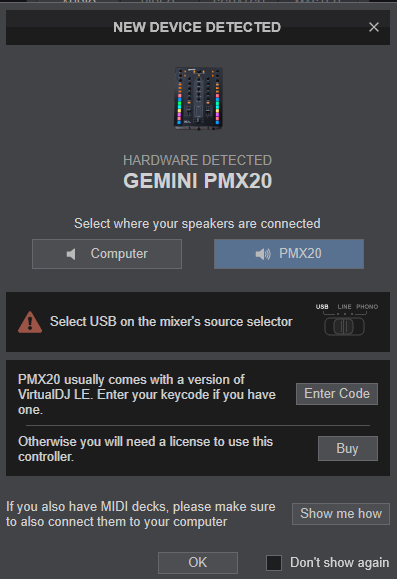
Task: Click the Don't show again label text
Action: click(x=339, y=562)
